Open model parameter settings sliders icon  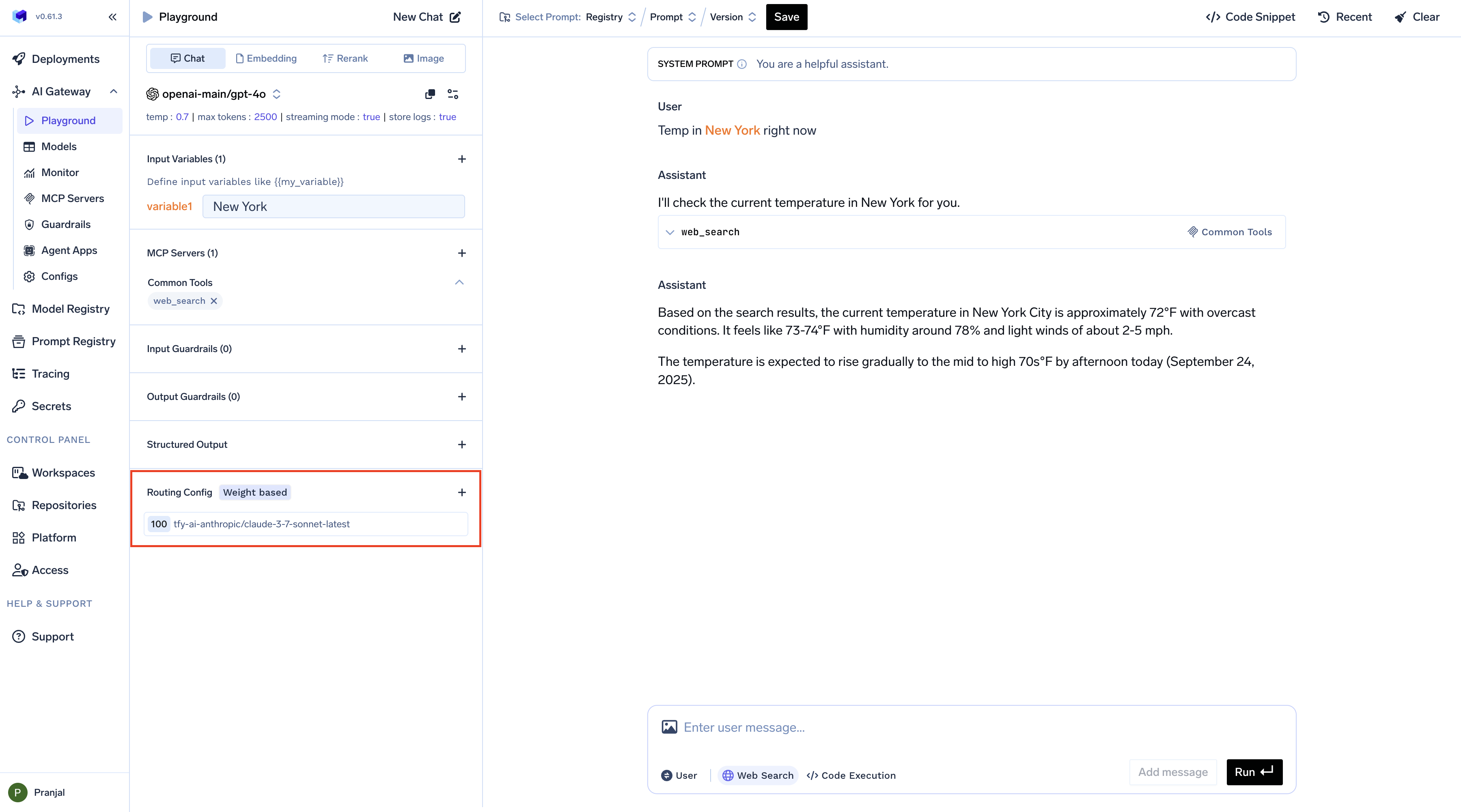(453, 94)
